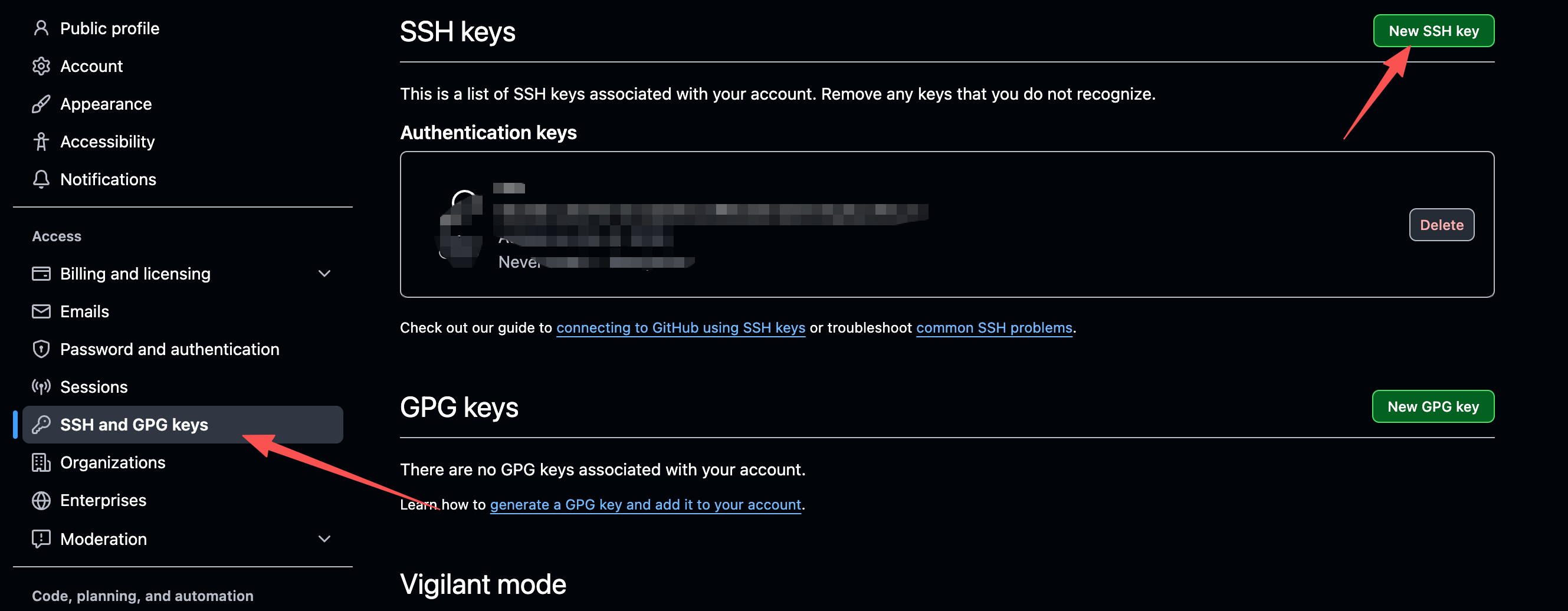Select SSH and GPG keys menu item
The image size is (1568, 611).
134,425
